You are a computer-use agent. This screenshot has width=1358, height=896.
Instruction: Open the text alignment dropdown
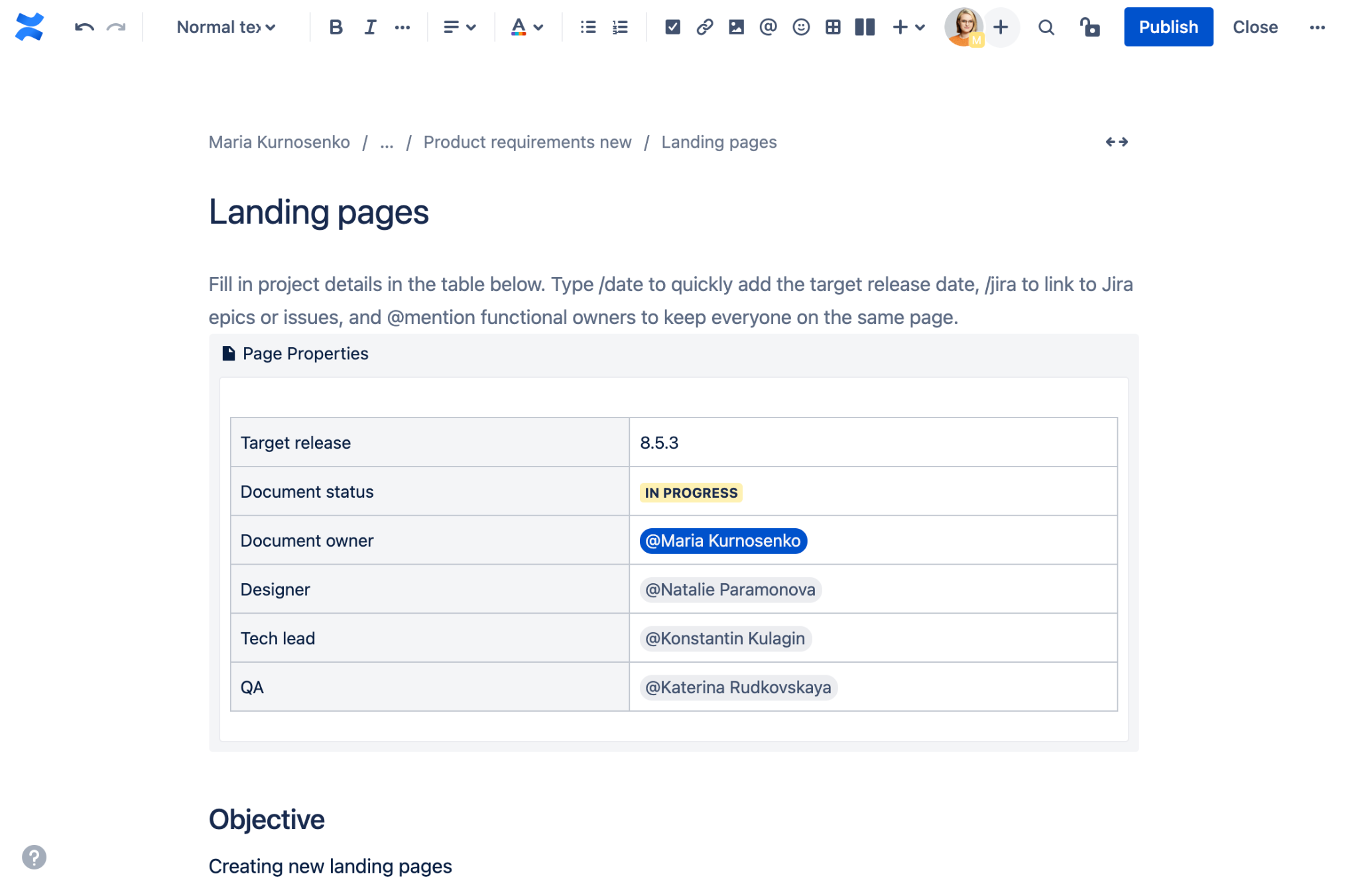click(x=460, y=27)
